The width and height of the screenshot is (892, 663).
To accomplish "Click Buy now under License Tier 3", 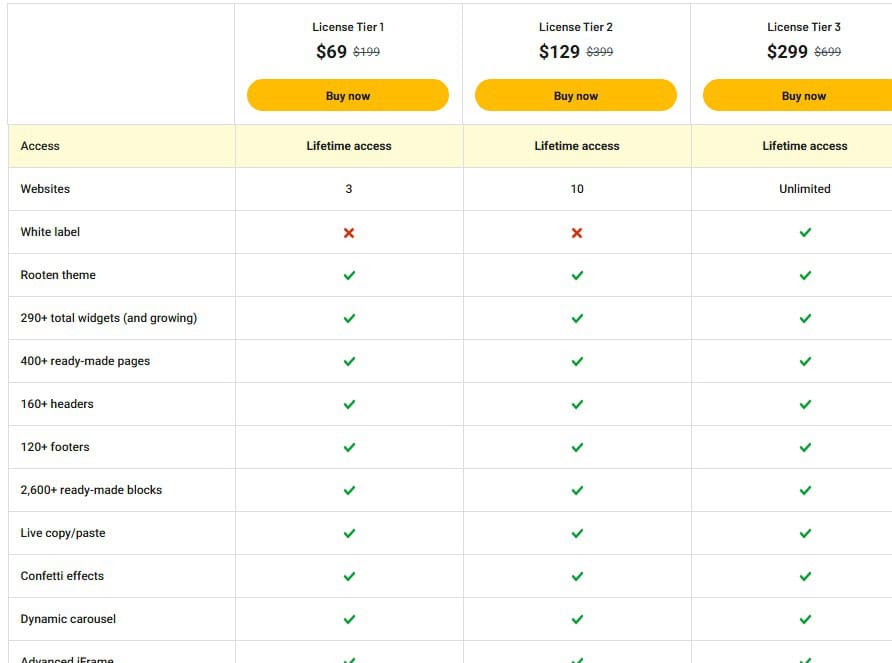I will (x=804, y=95).
